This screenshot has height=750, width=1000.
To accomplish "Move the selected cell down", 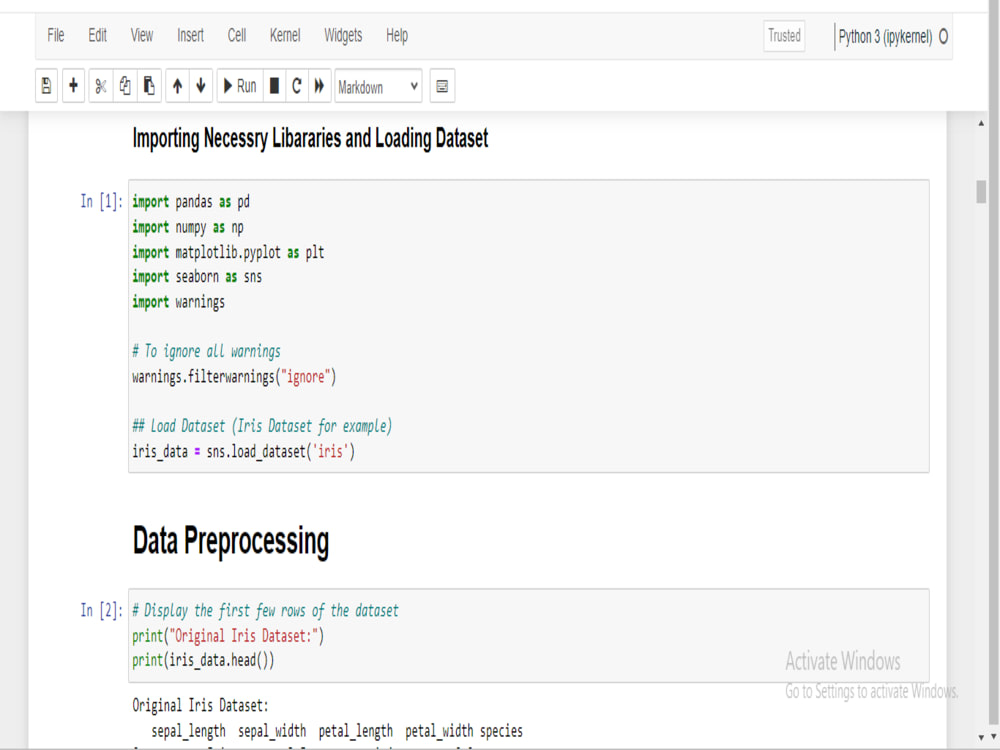I will pyautogui.click(x=201, y=86).
